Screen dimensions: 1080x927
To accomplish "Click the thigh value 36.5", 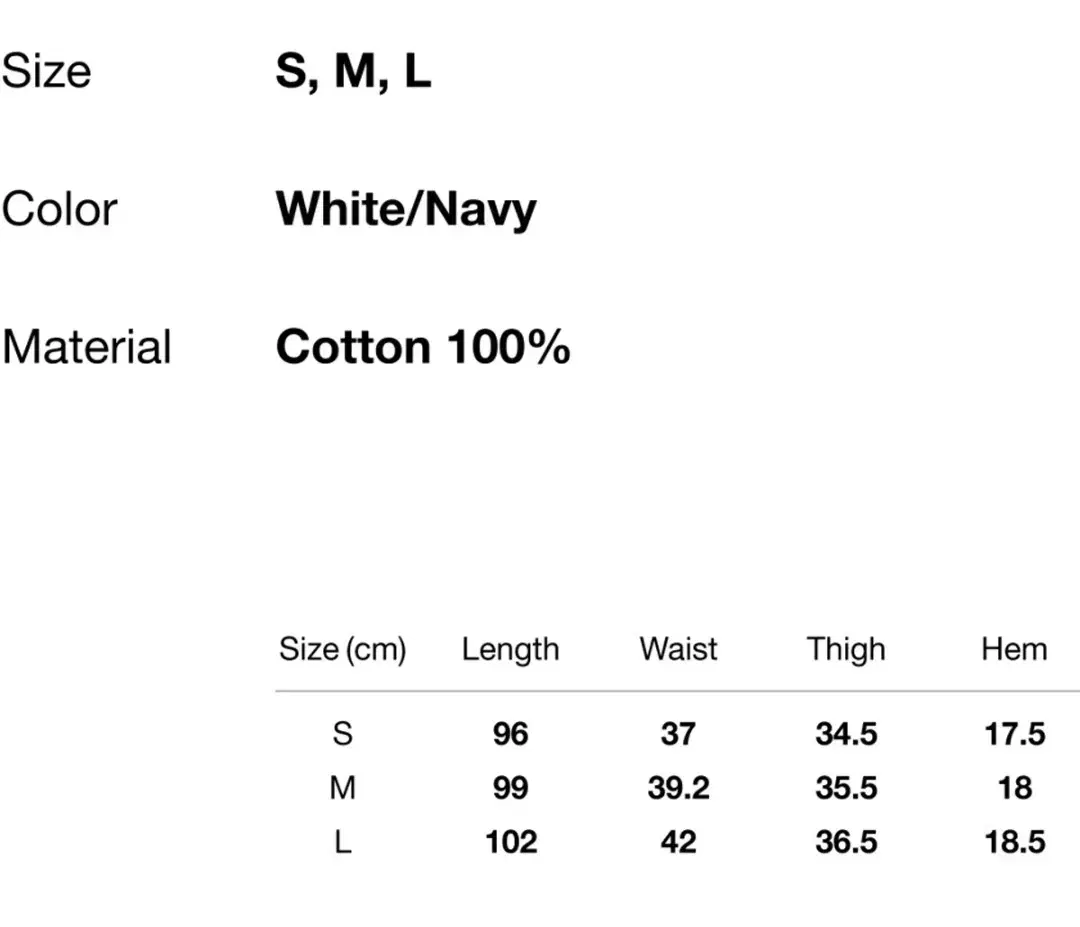I will [x=847, y=842].
